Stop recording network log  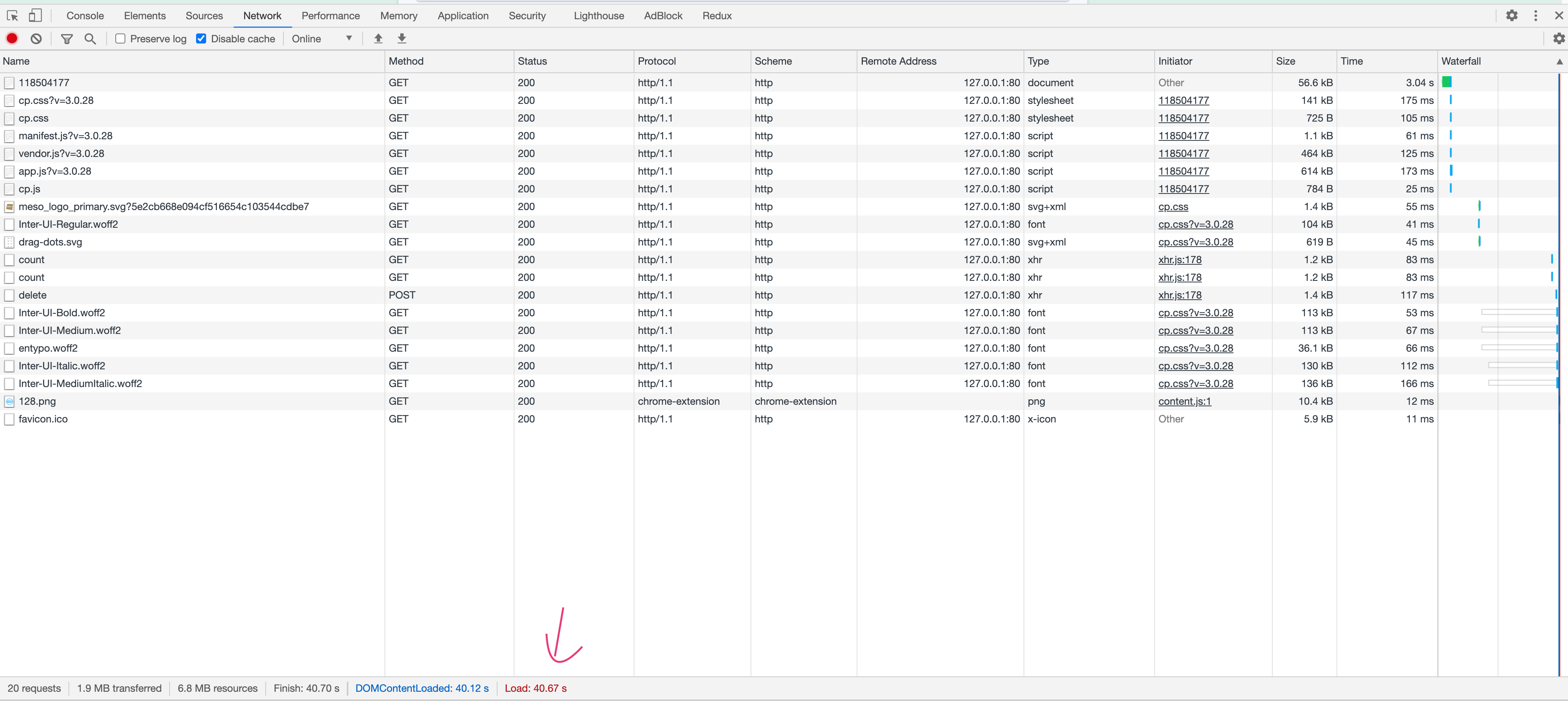(x=12, y=38)
